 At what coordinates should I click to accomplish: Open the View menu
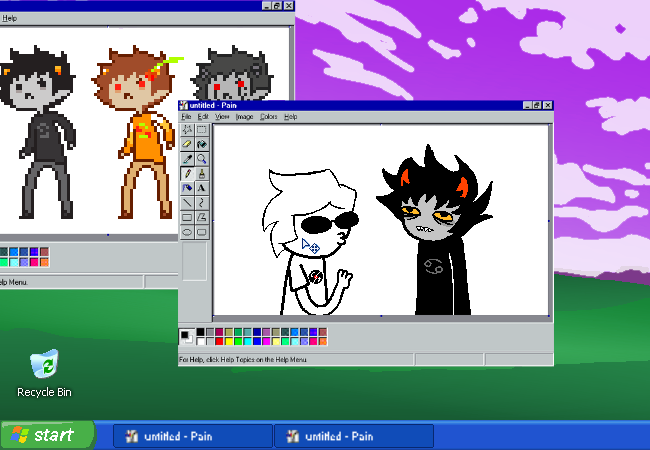(x=222, y=117)
